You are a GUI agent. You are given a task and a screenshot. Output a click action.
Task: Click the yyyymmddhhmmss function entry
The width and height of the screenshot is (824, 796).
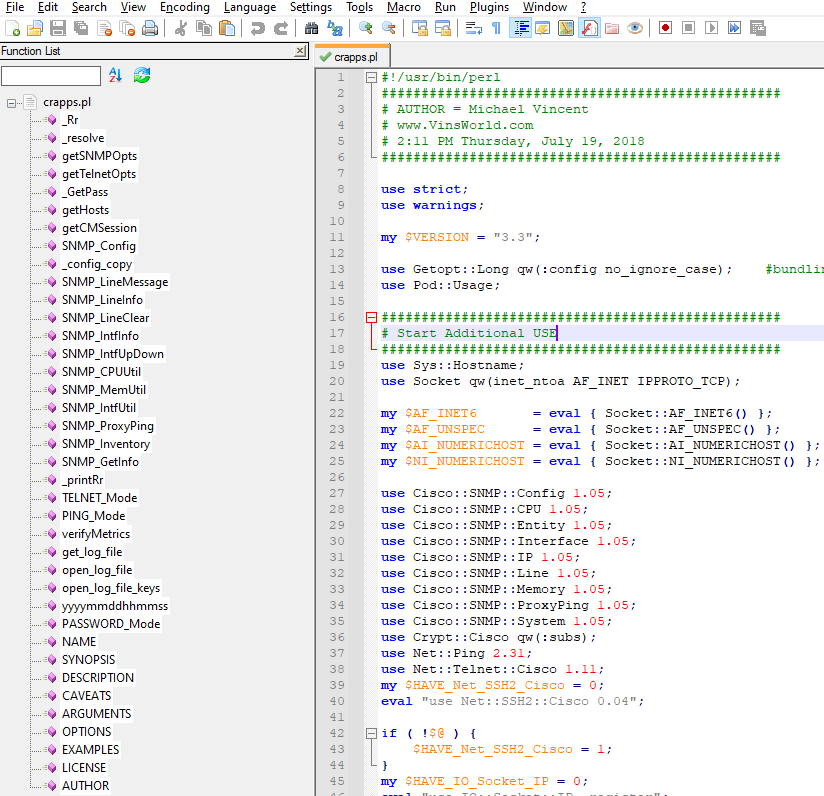[115, 606]
